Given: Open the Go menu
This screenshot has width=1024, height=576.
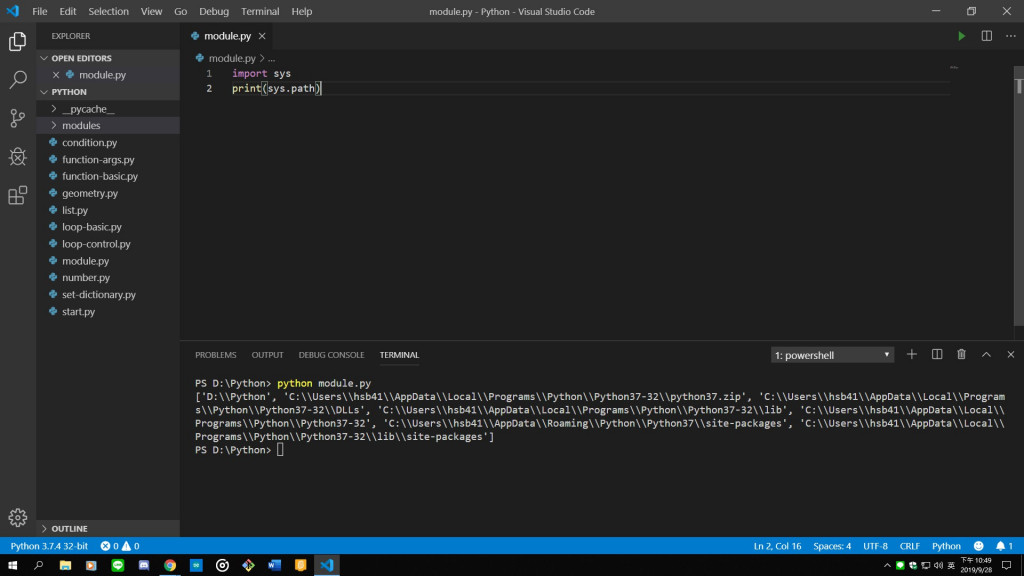Looking at the screenshot, I should [x=181, y=11].
